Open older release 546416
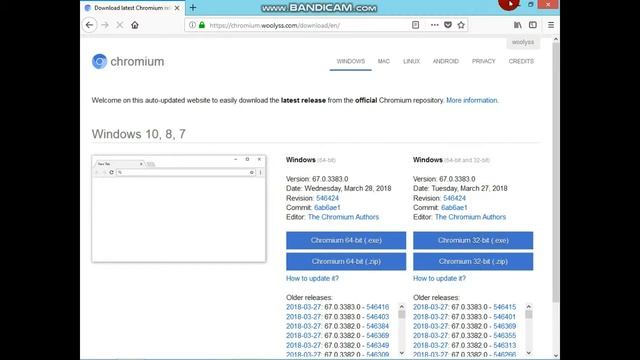The height and width of the screenshot is (360, 640). 378,307
